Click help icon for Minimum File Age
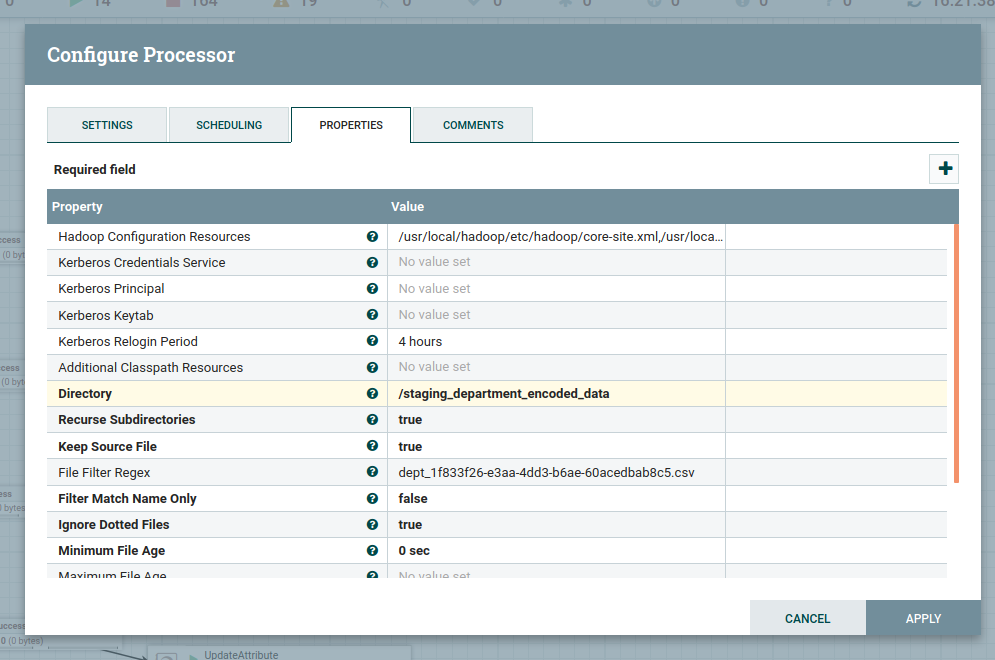 coord(372,551)
